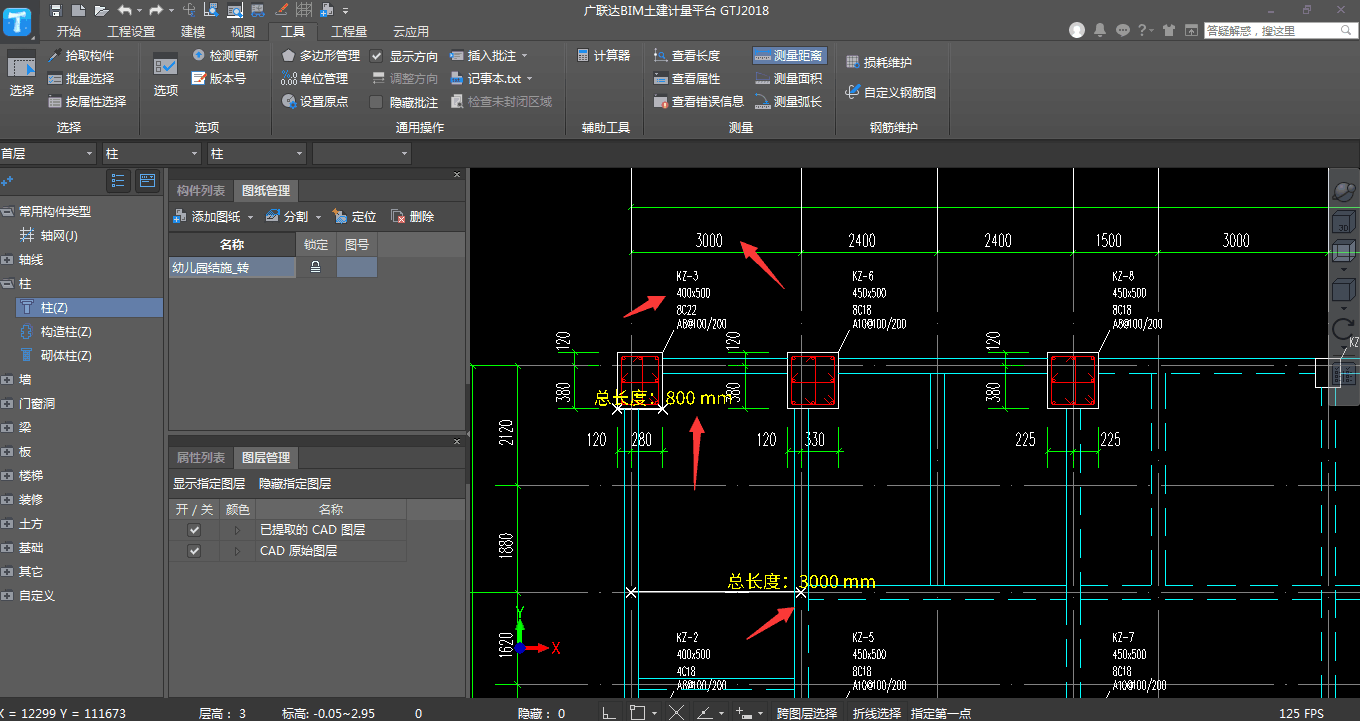Expand the 梁 tree node
The image size is (1360, 721).
(x=7, y=428)
